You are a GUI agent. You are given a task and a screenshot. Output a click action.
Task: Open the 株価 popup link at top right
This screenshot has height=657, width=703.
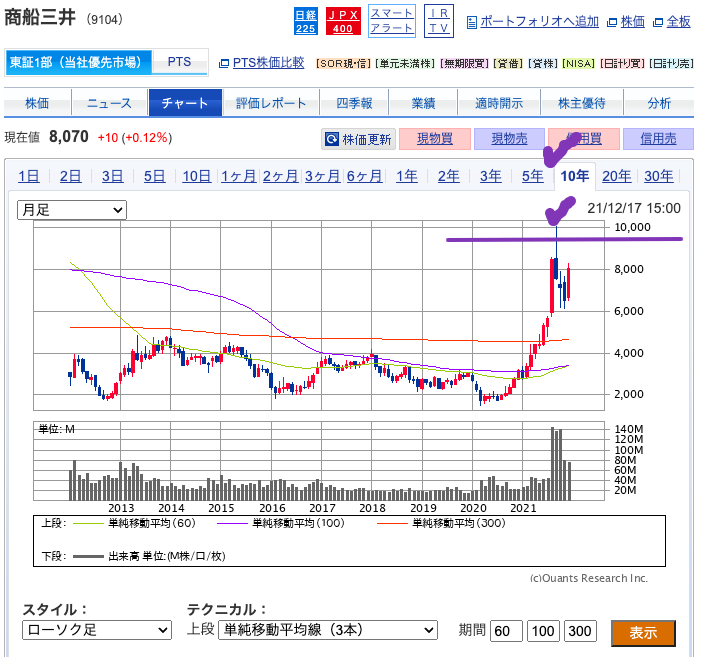coord(633,22)
